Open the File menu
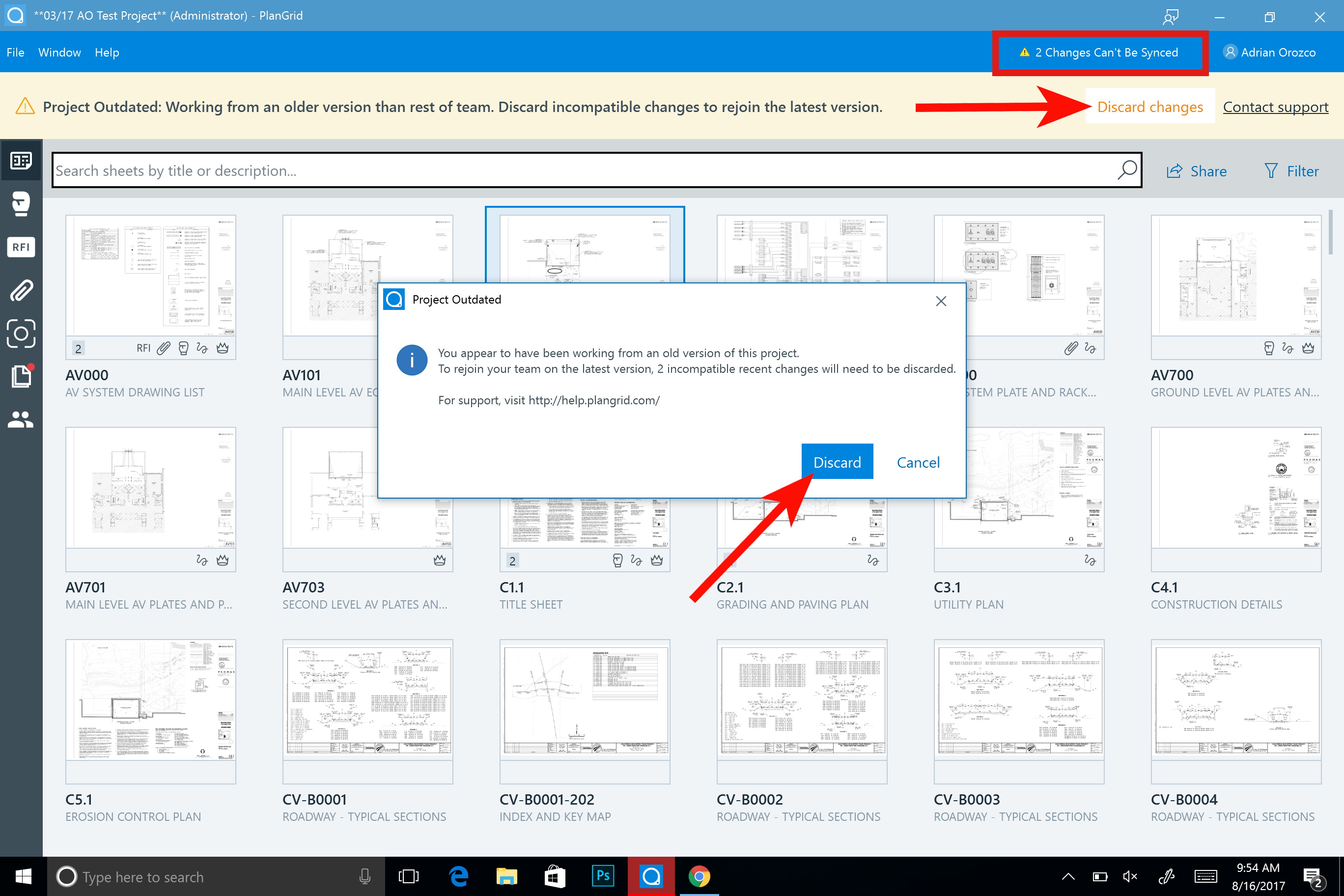Screen dimensions: 1344x896 (x=15, y=52)
